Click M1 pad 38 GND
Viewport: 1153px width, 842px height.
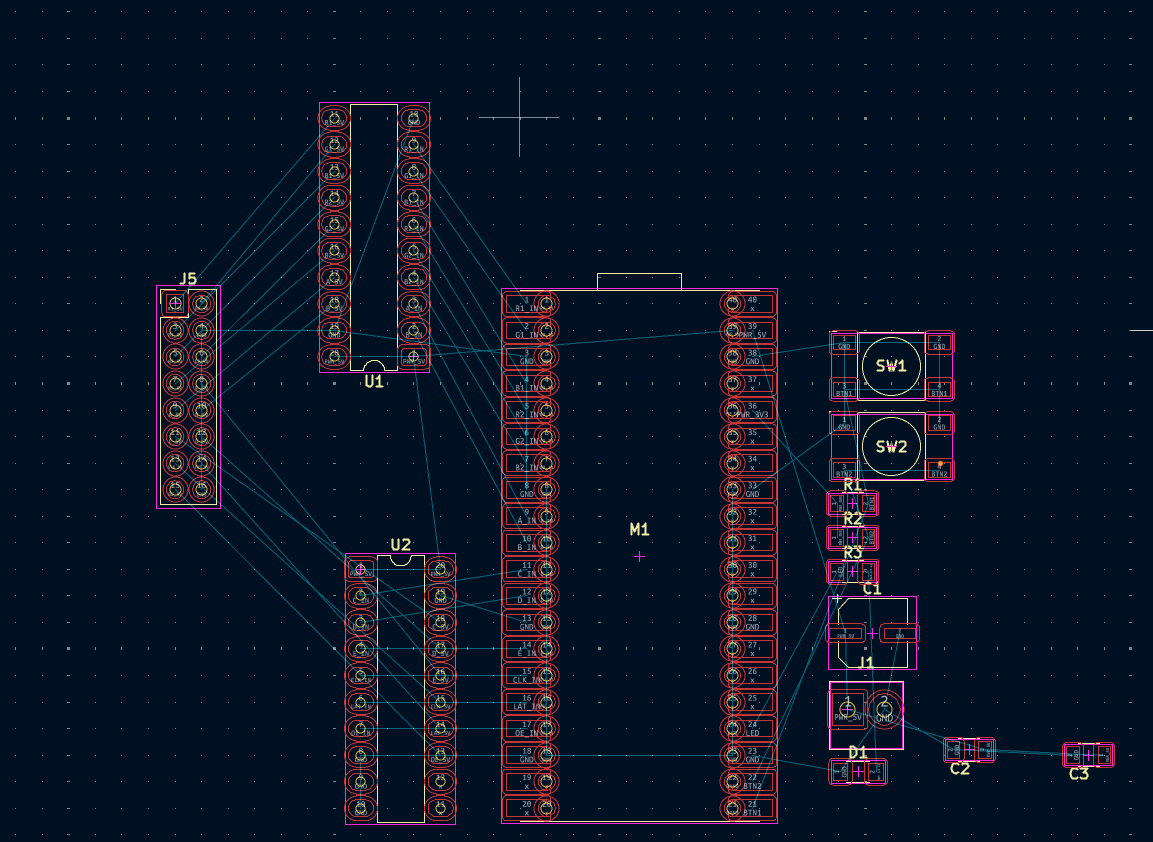point(752,357)
